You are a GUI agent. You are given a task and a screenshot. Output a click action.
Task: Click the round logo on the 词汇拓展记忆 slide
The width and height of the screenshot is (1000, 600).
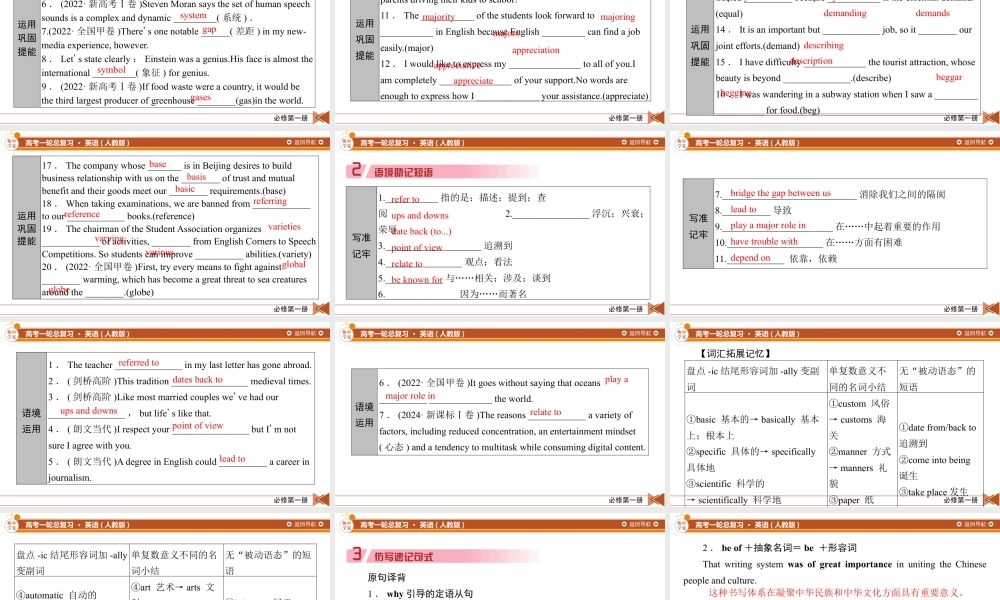[682, 333]
